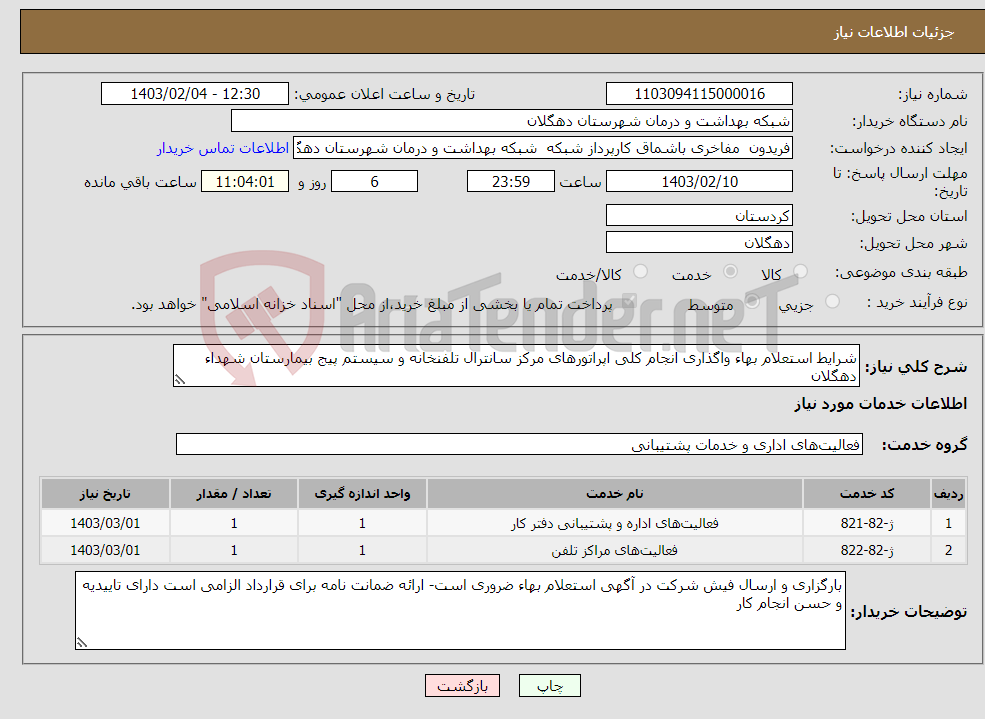
Task: Click the ردیف column header
Action: coord(949,494)
